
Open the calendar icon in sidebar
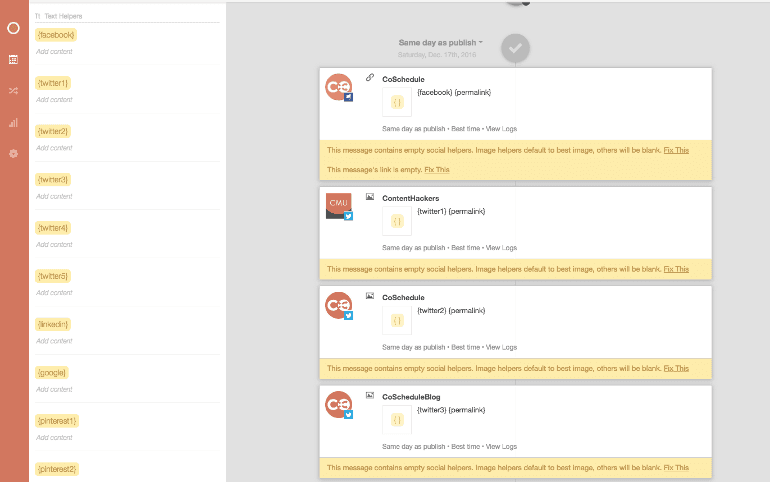tap(13, 59)
